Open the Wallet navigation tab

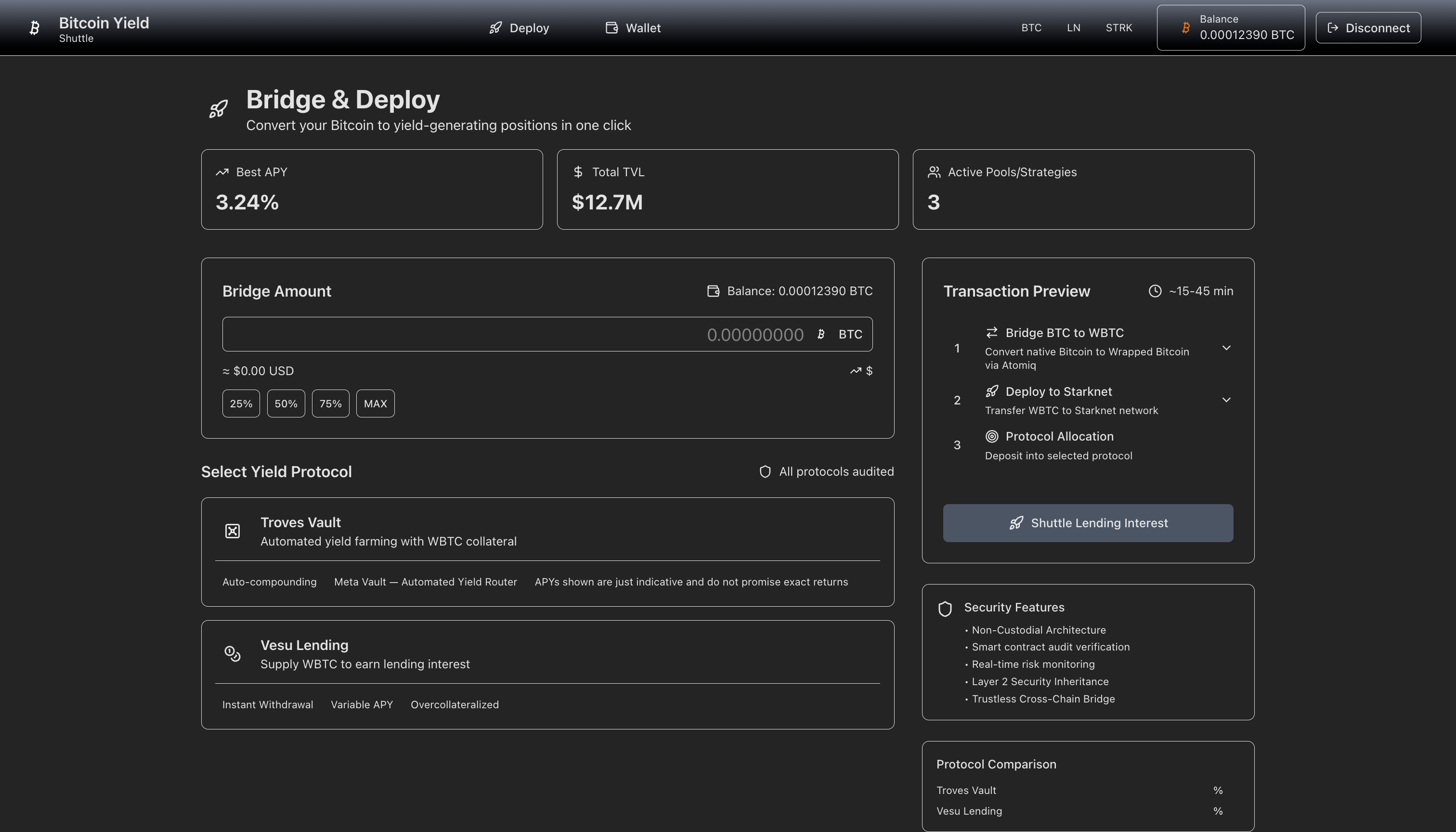click(x=633, y=27)
